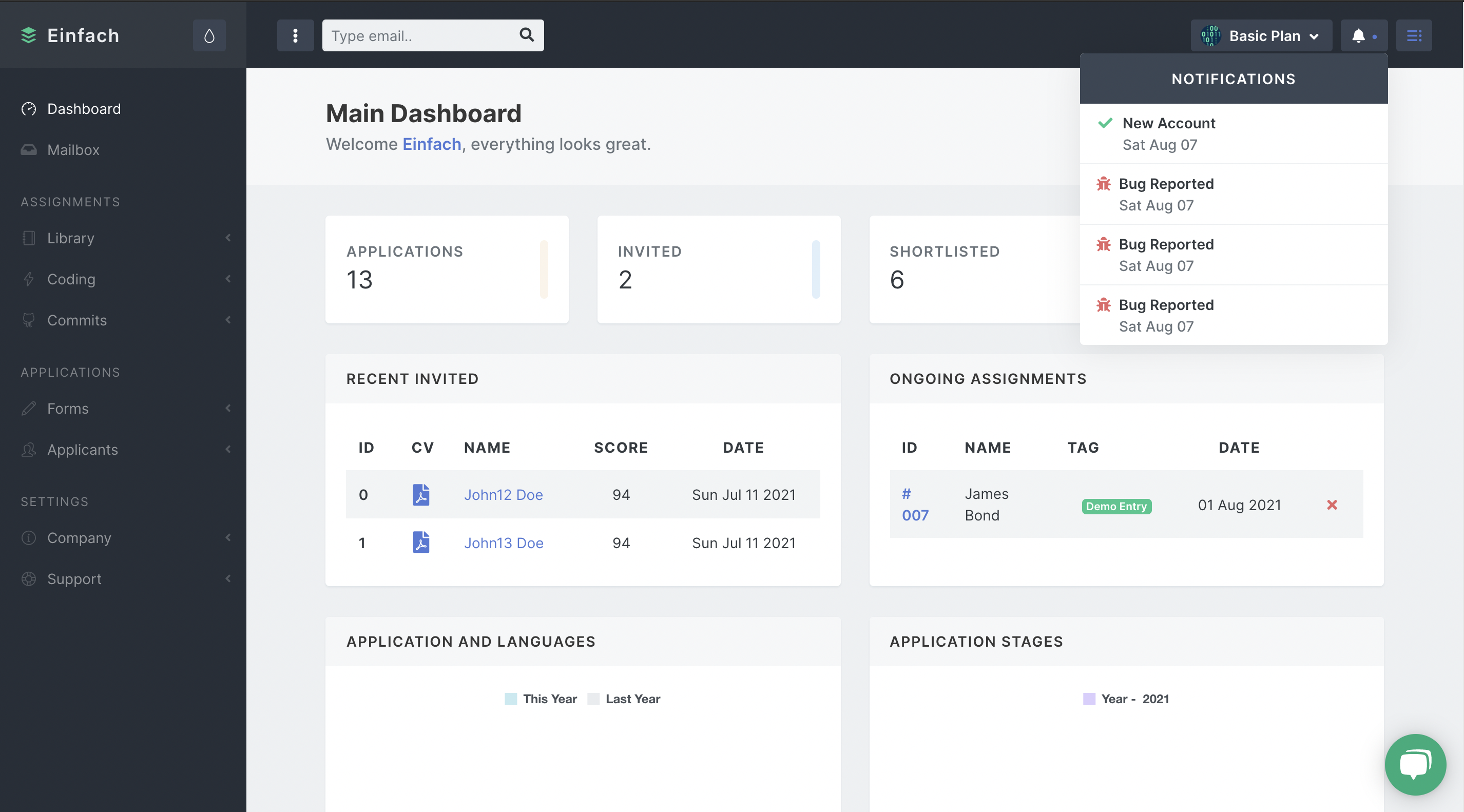Viewport: 1464px width, 812px height.
Task: Click the notification bell icon
Action: click(1358, 36)
